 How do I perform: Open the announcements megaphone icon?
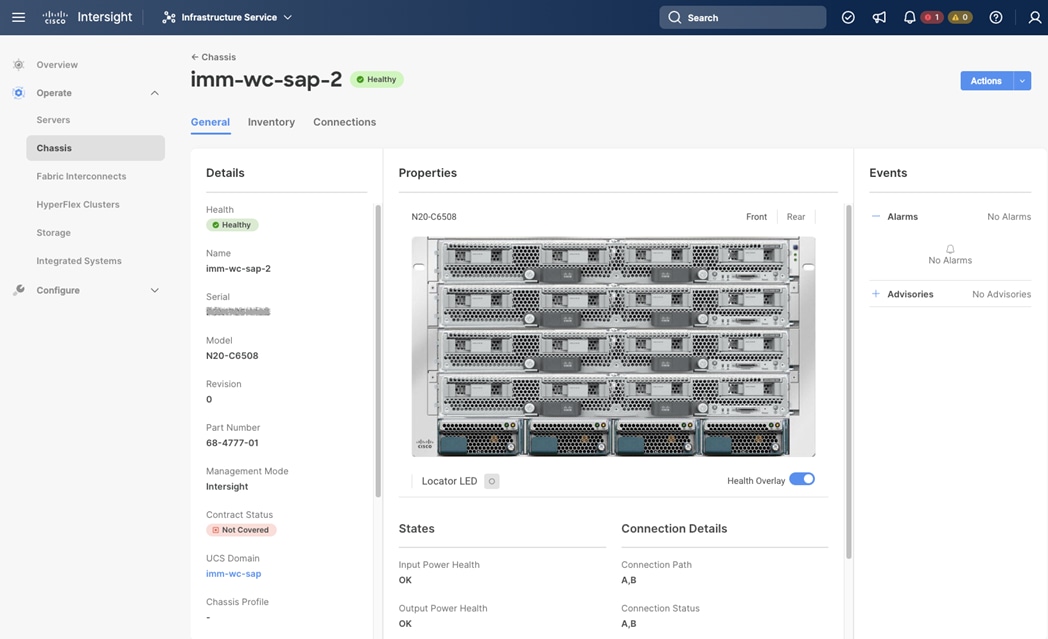[879, 17]
